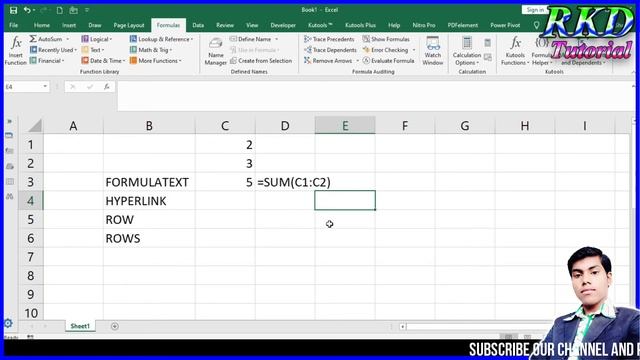The width and height of the screenshot is (640, 360).
Task: Select row 4 header
Action: coord(31,200)
